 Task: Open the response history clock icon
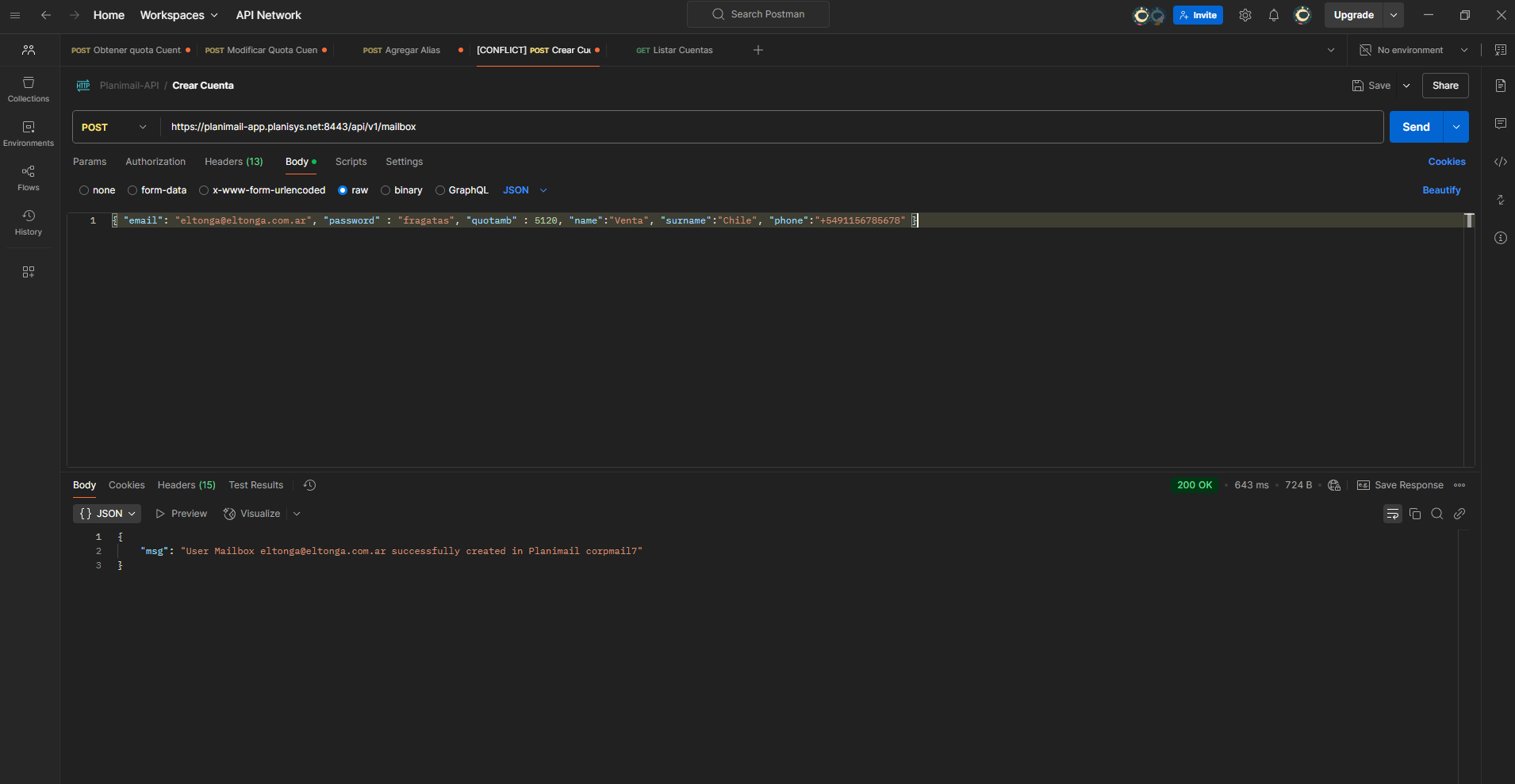click(x=310, y=485)
